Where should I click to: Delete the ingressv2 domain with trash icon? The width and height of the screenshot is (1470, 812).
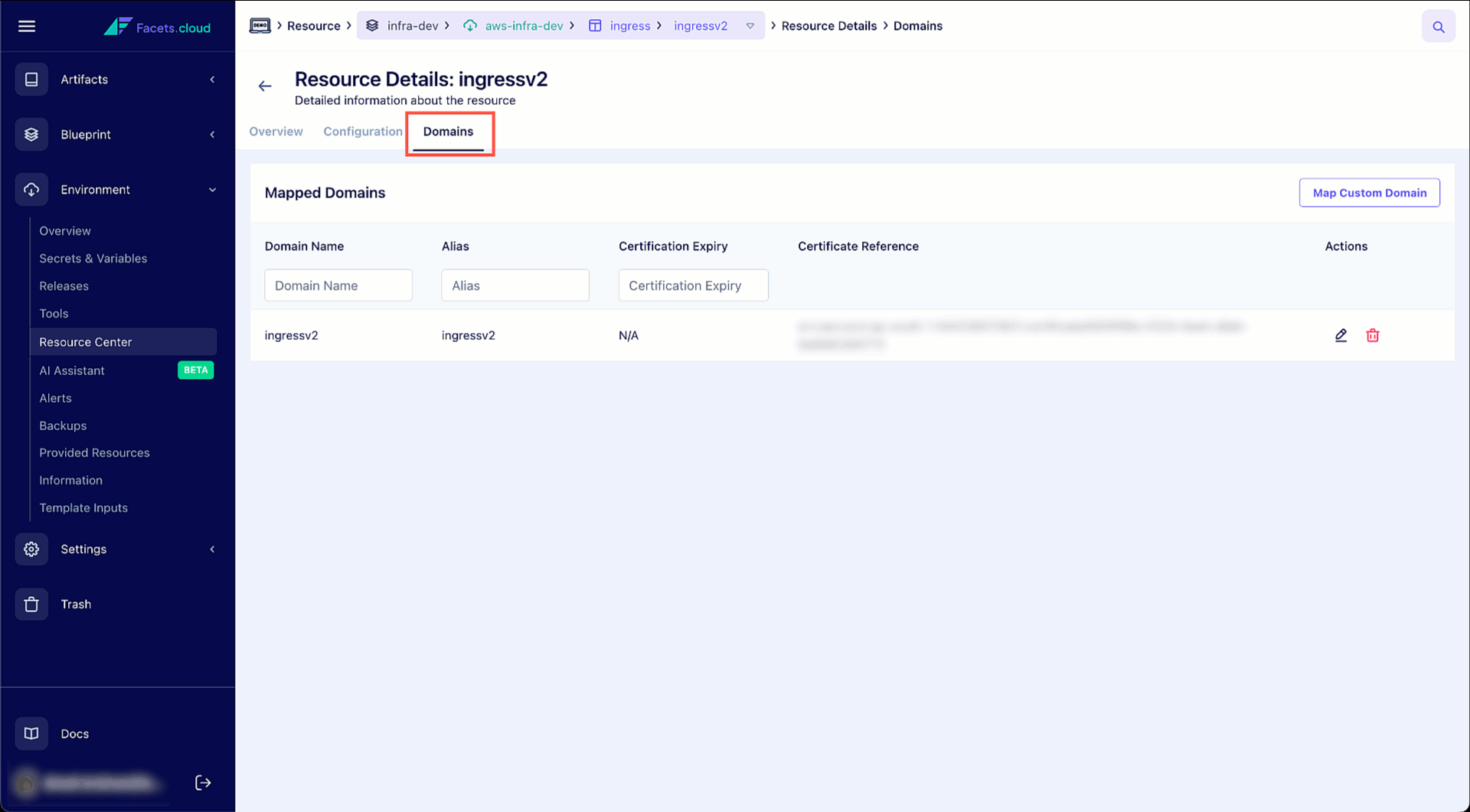1373,335
